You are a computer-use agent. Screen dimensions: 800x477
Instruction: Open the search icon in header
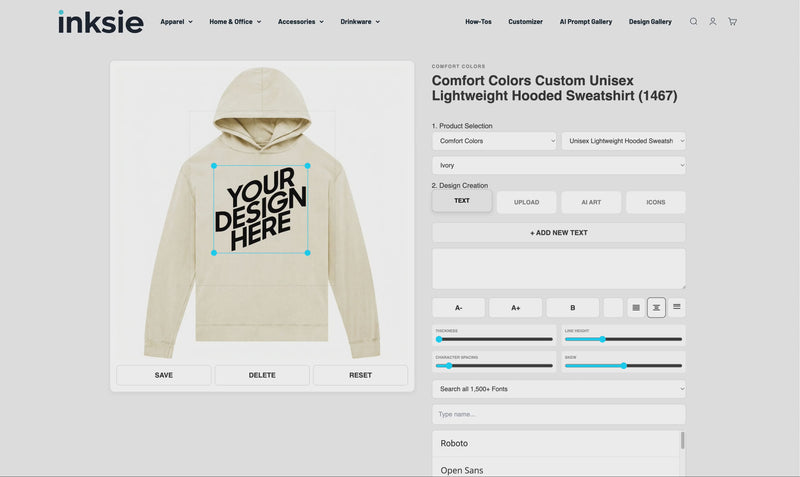[x=693, y=21]
